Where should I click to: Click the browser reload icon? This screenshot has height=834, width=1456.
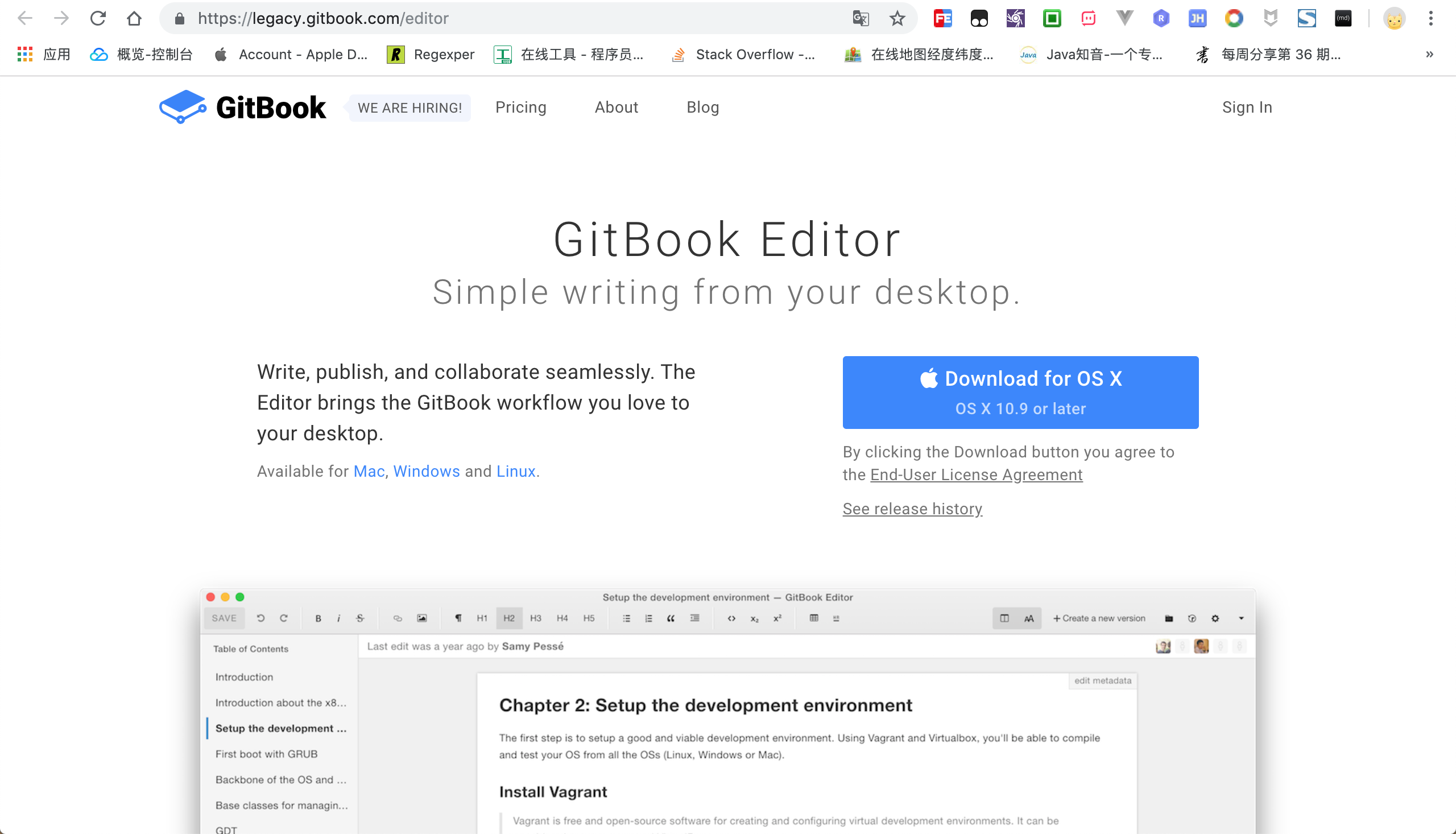pyautogui.click(x=98, y=18)
